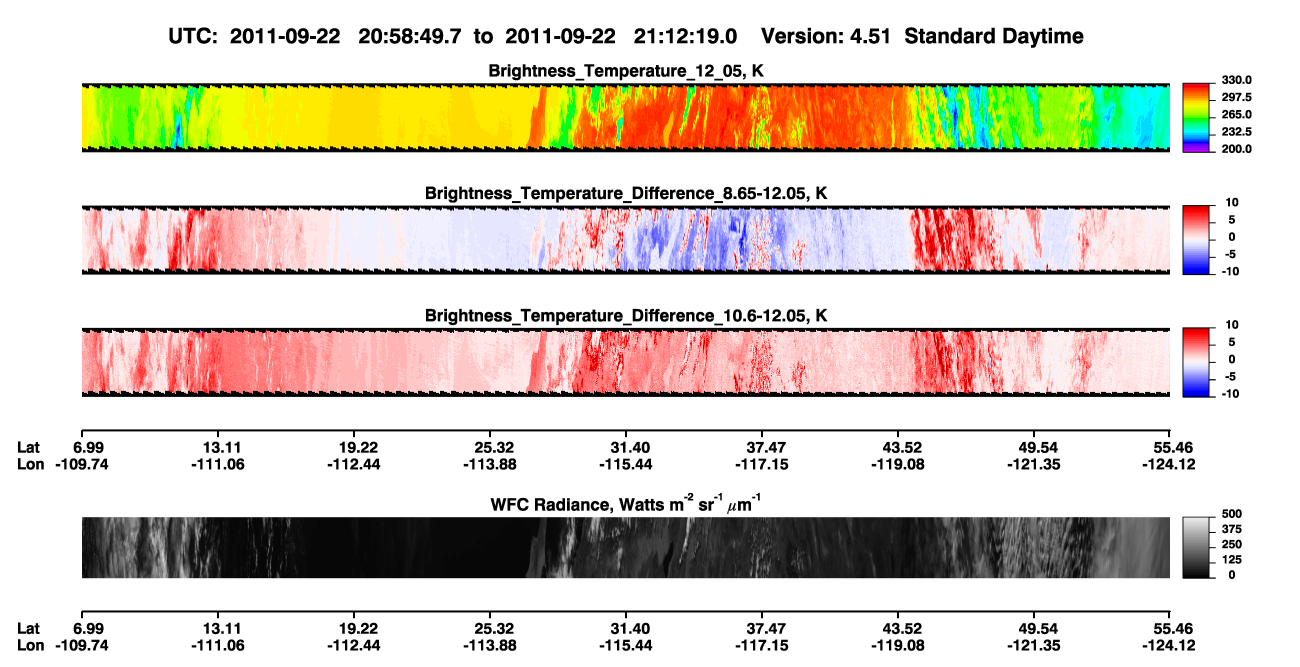Click upper axis latitude value 31.40
Viewport: 1300px width, 667px height.
[631, 446]
